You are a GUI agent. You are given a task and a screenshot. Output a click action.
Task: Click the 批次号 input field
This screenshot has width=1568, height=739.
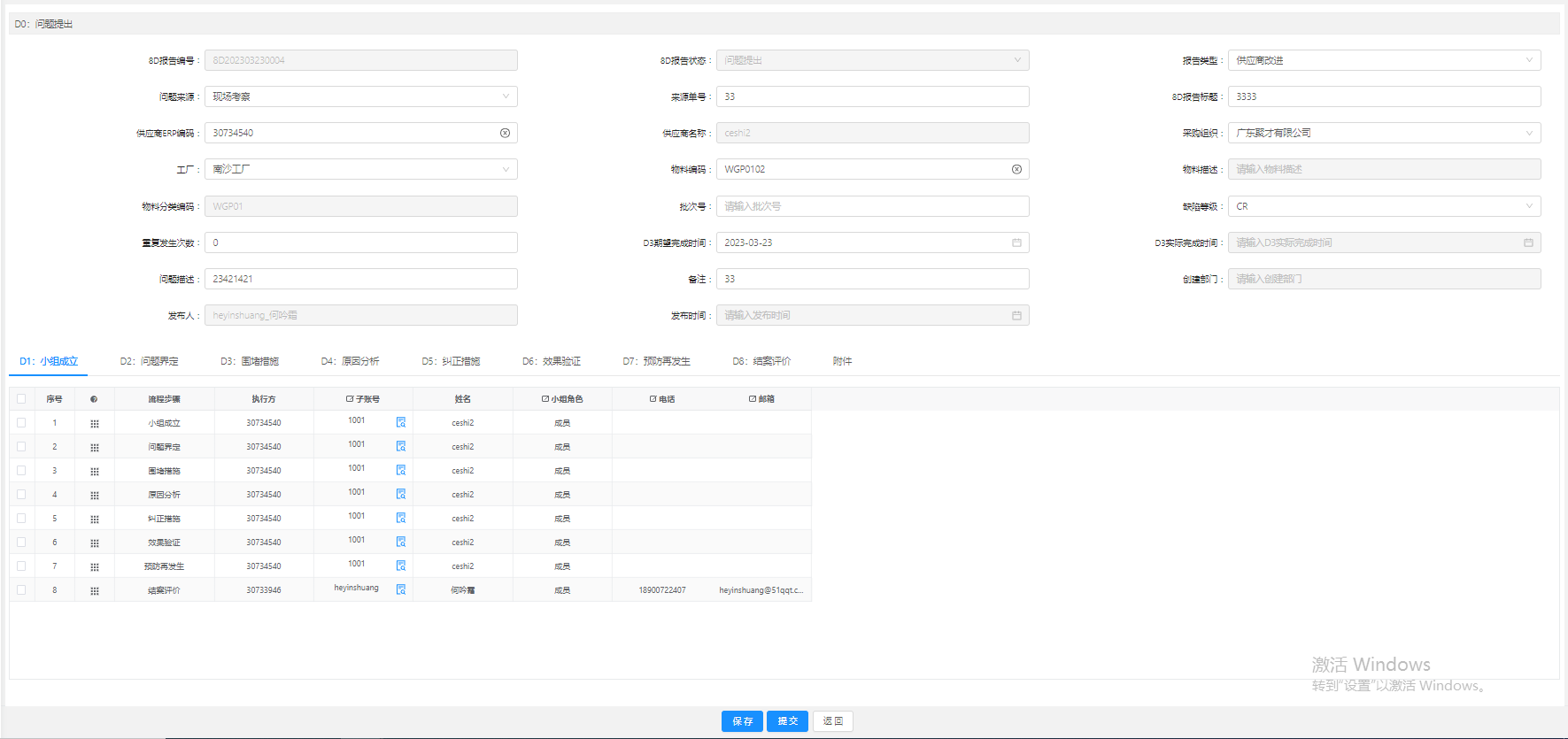[x=872, y=206]
